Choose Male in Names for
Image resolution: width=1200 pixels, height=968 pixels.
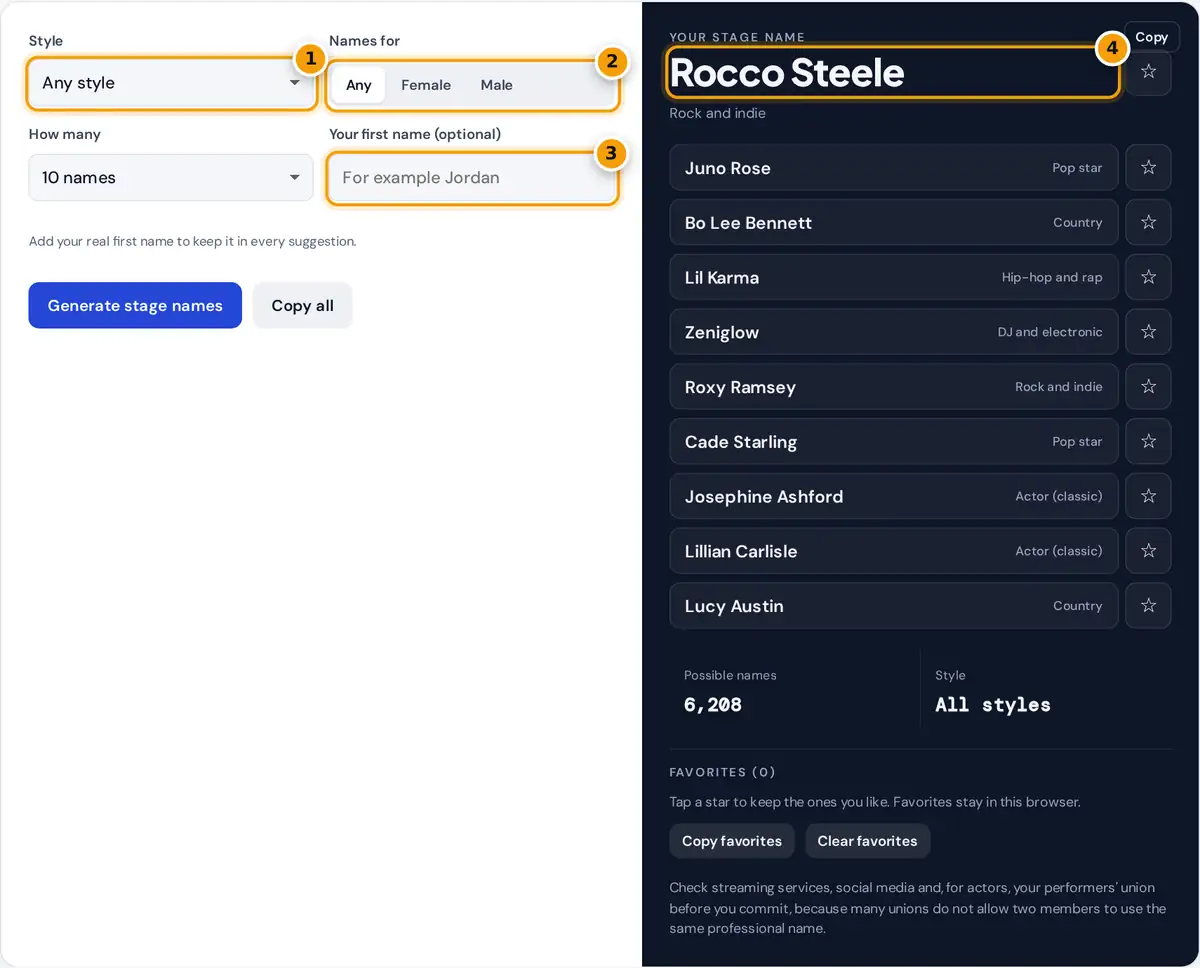pos(496,85)
